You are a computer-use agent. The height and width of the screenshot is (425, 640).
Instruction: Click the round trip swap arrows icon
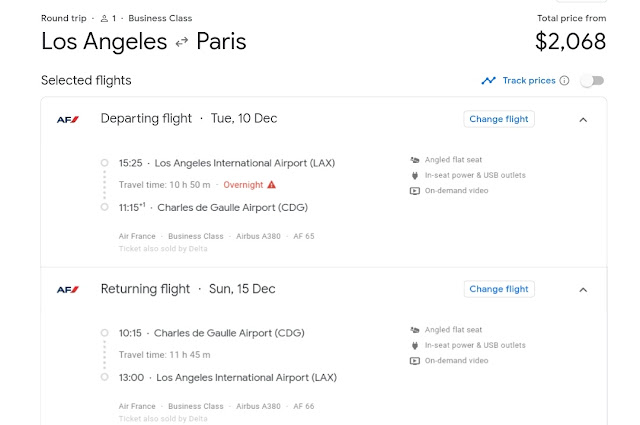182,42
